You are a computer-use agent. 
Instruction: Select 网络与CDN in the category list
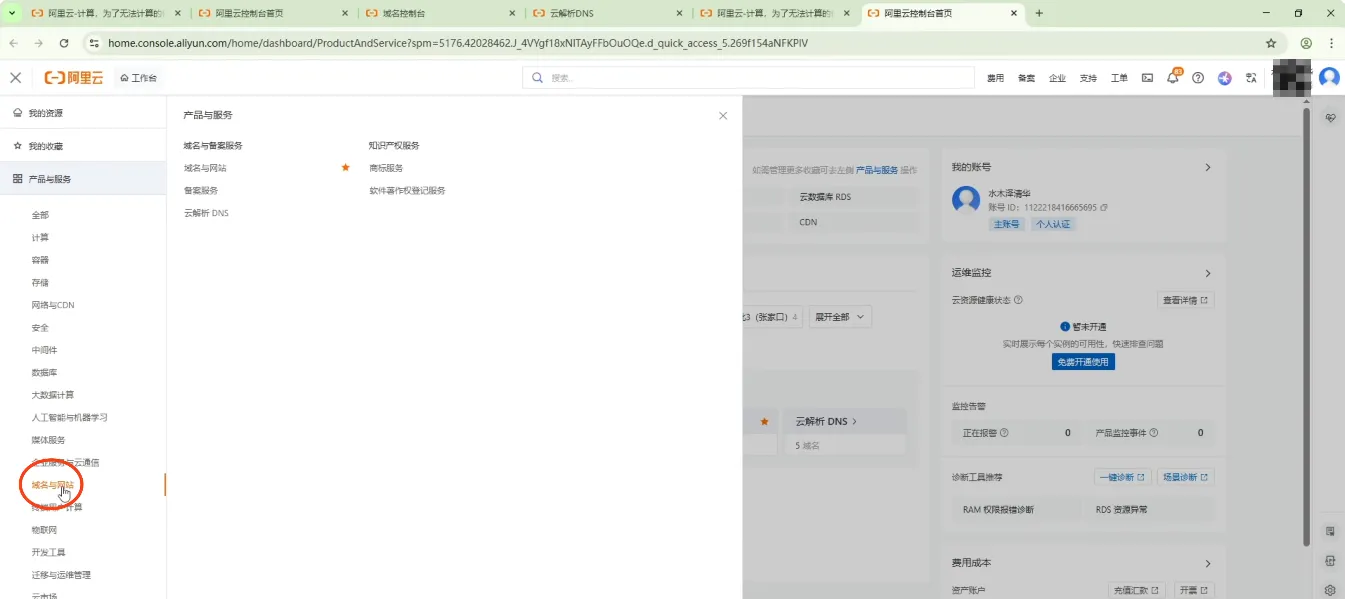(53, 305)
